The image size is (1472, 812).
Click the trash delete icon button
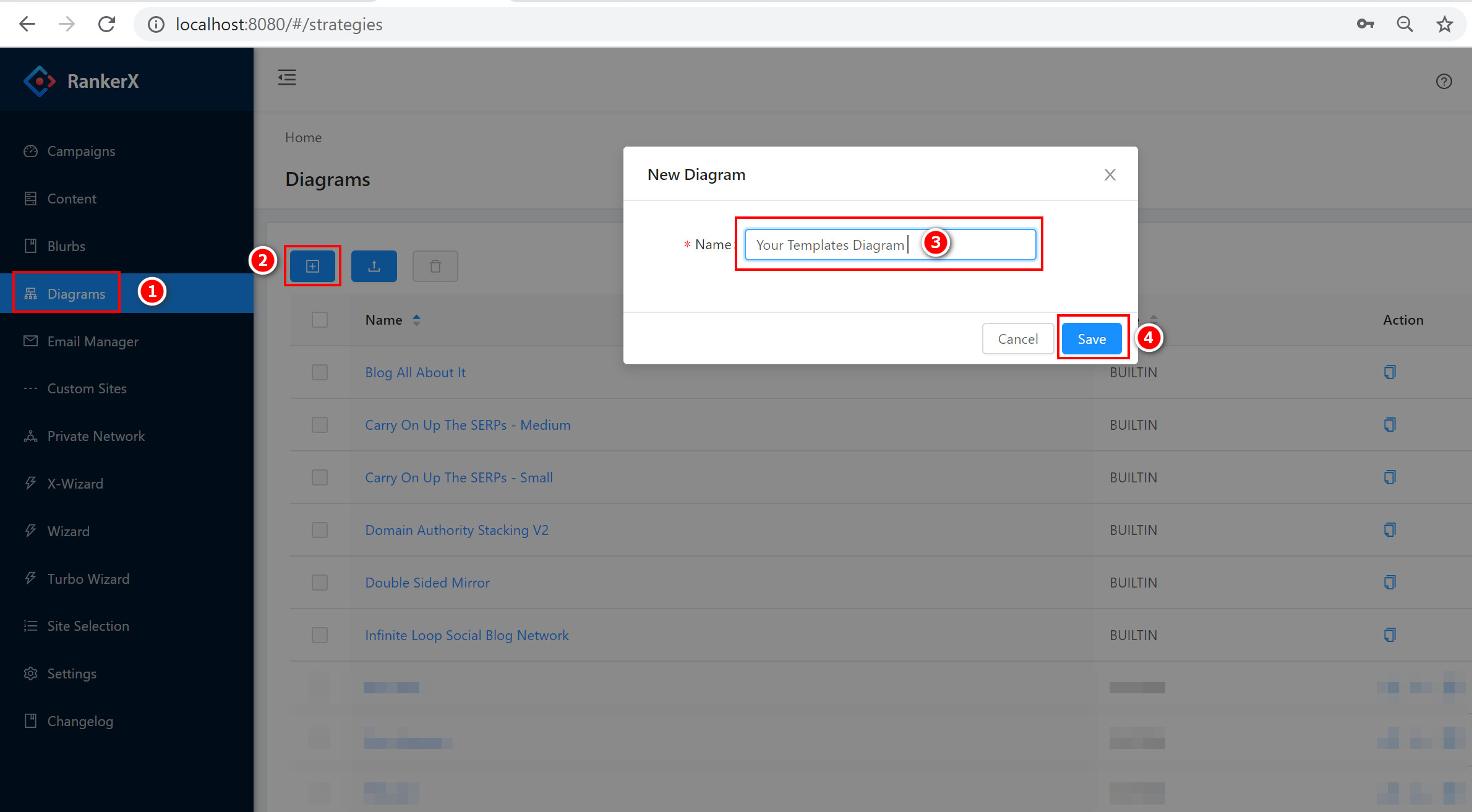point(435,266)
